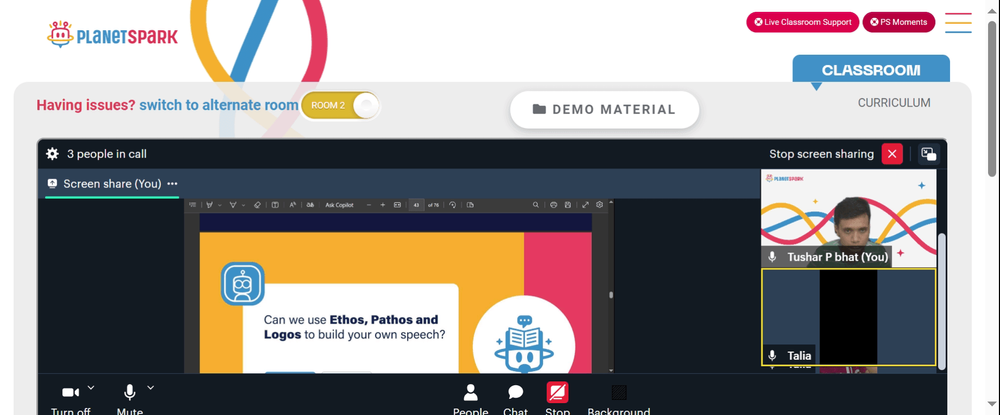Screen dimensions: 1000x415
Task: Open the call settings gear
Action: (x=52, y=154)
